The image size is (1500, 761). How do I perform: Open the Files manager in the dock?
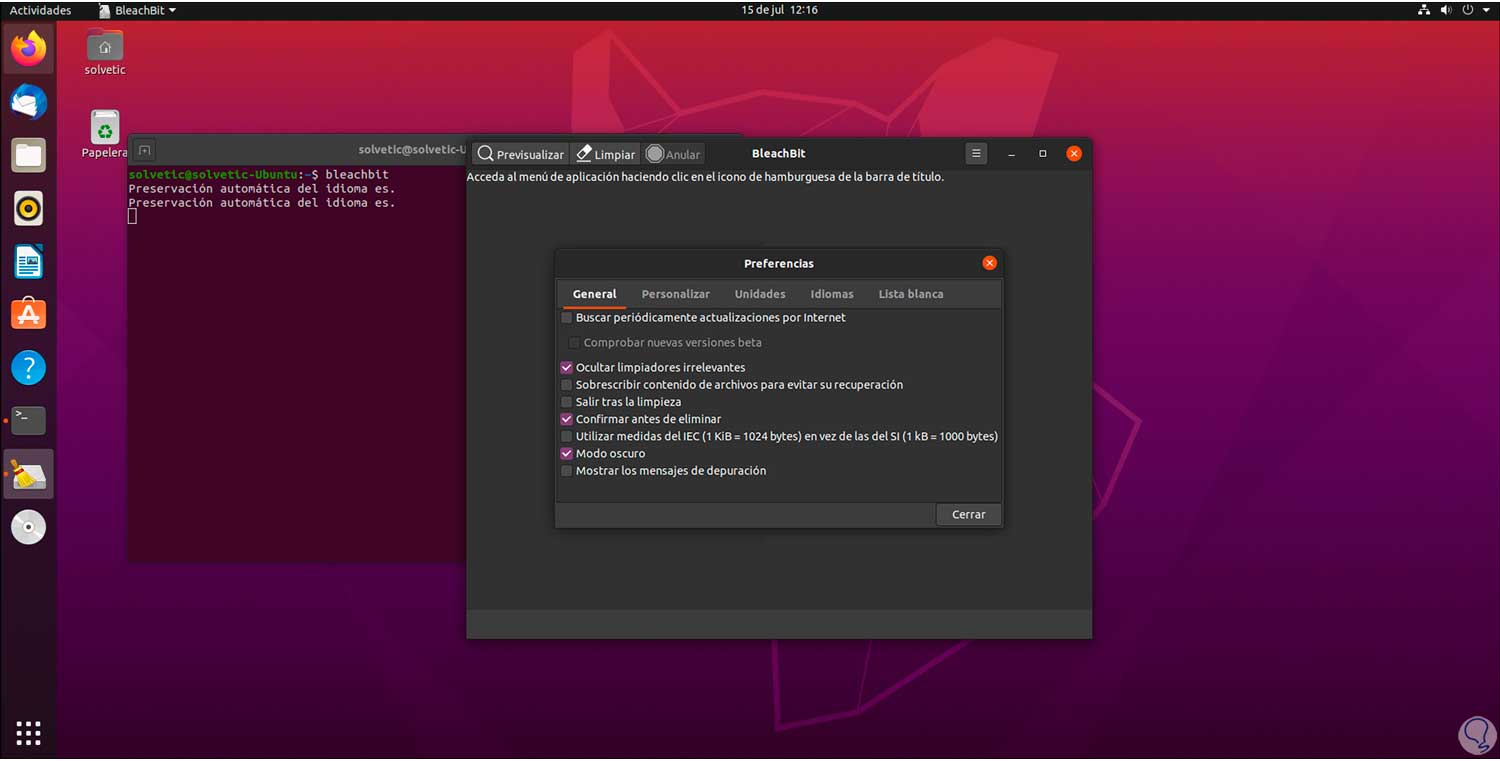click(x=28, y=155)
